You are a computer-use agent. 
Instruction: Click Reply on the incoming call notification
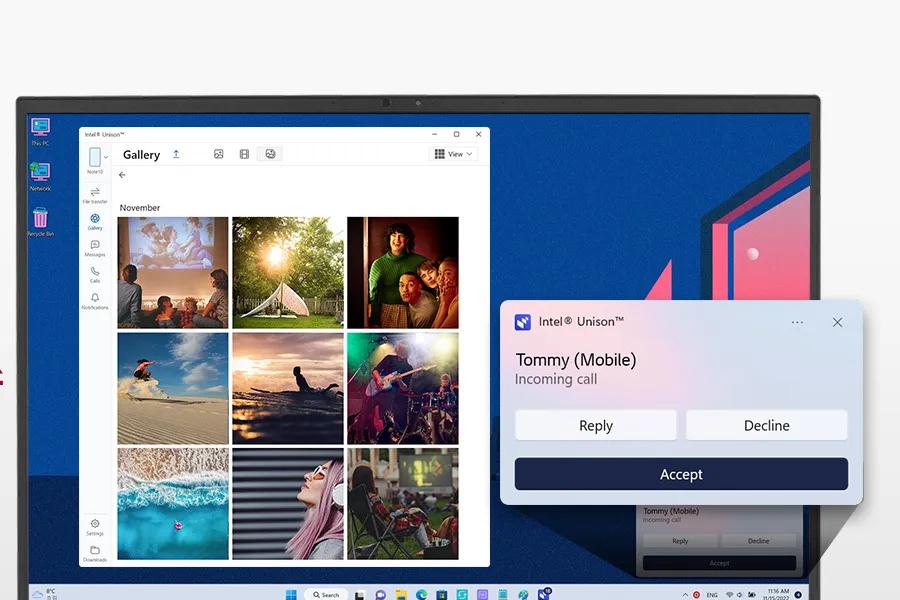click(x=596, y=425)
